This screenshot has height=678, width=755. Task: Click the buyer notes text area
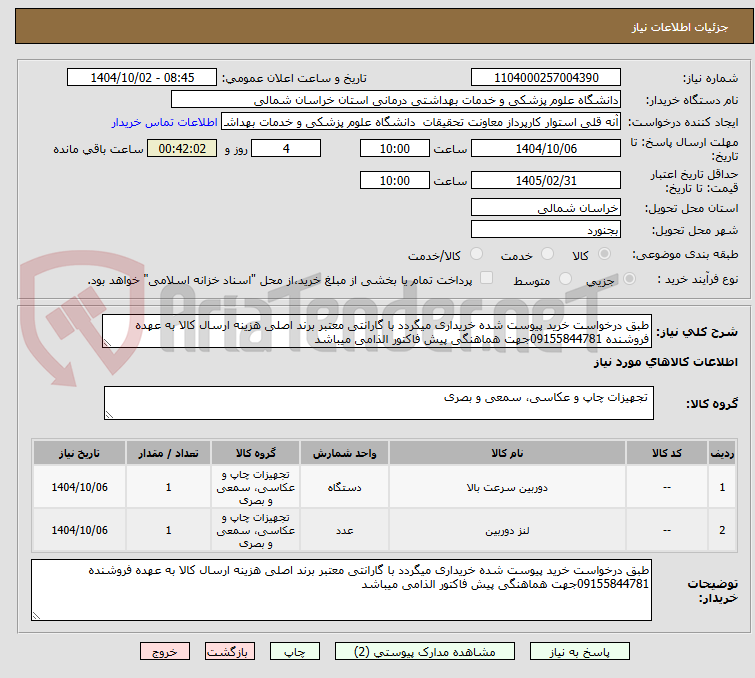(341, 590)
